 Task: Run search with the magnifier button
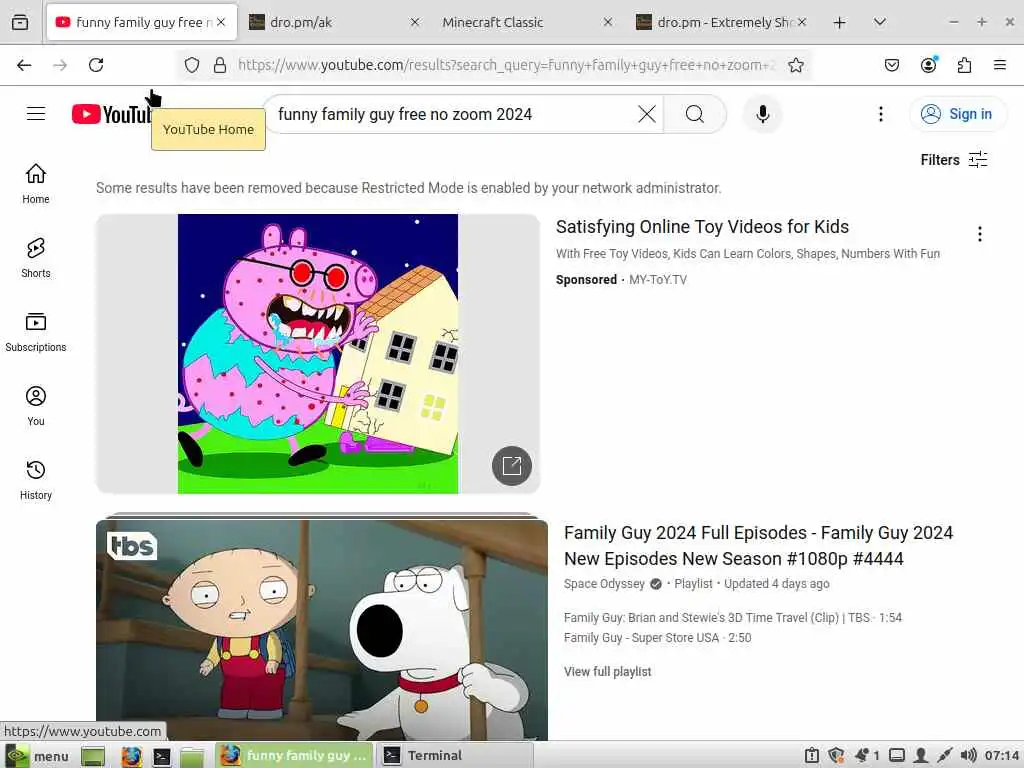(x=695, y=114)
